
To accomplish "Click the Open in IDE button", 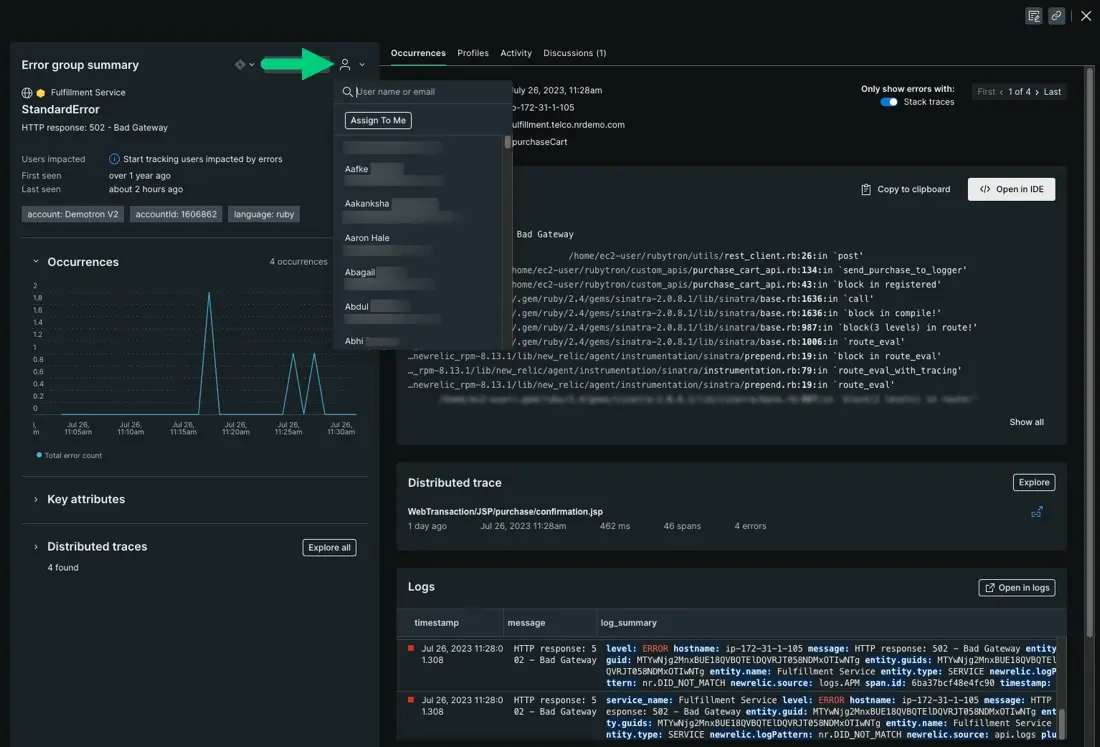I will (1011, 189).
